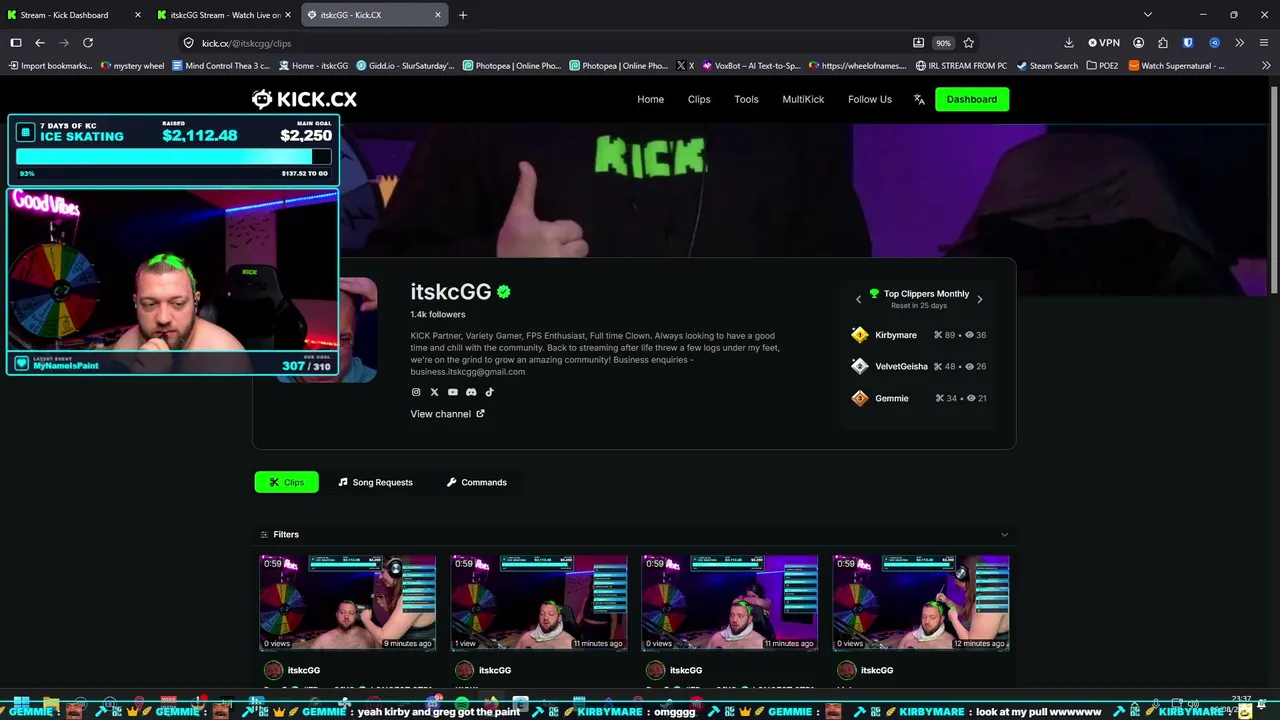Close the itskcGG - Kick.CX tab

[437, 15]
